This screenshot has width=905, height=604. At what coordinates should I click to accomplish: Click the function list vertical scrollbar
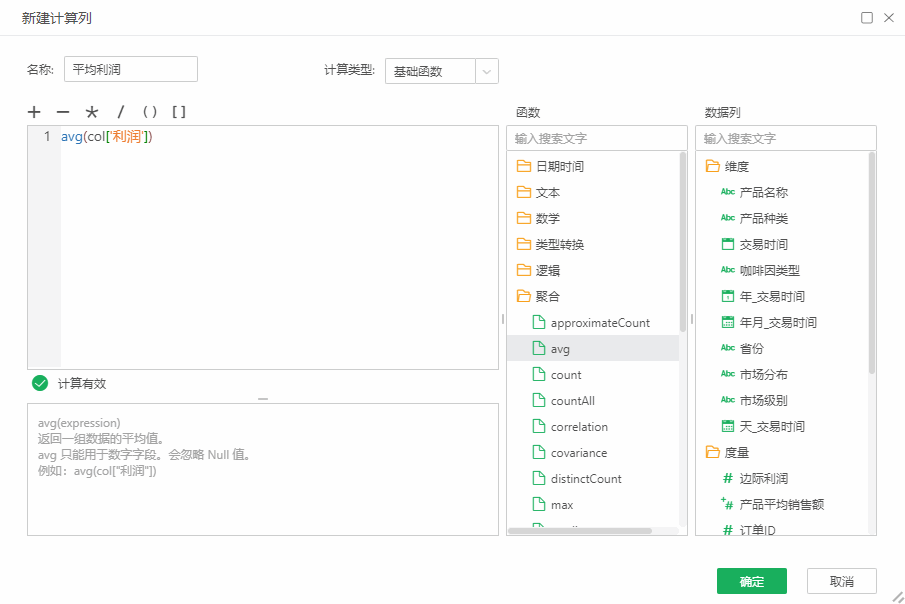[x=683, y=240]
